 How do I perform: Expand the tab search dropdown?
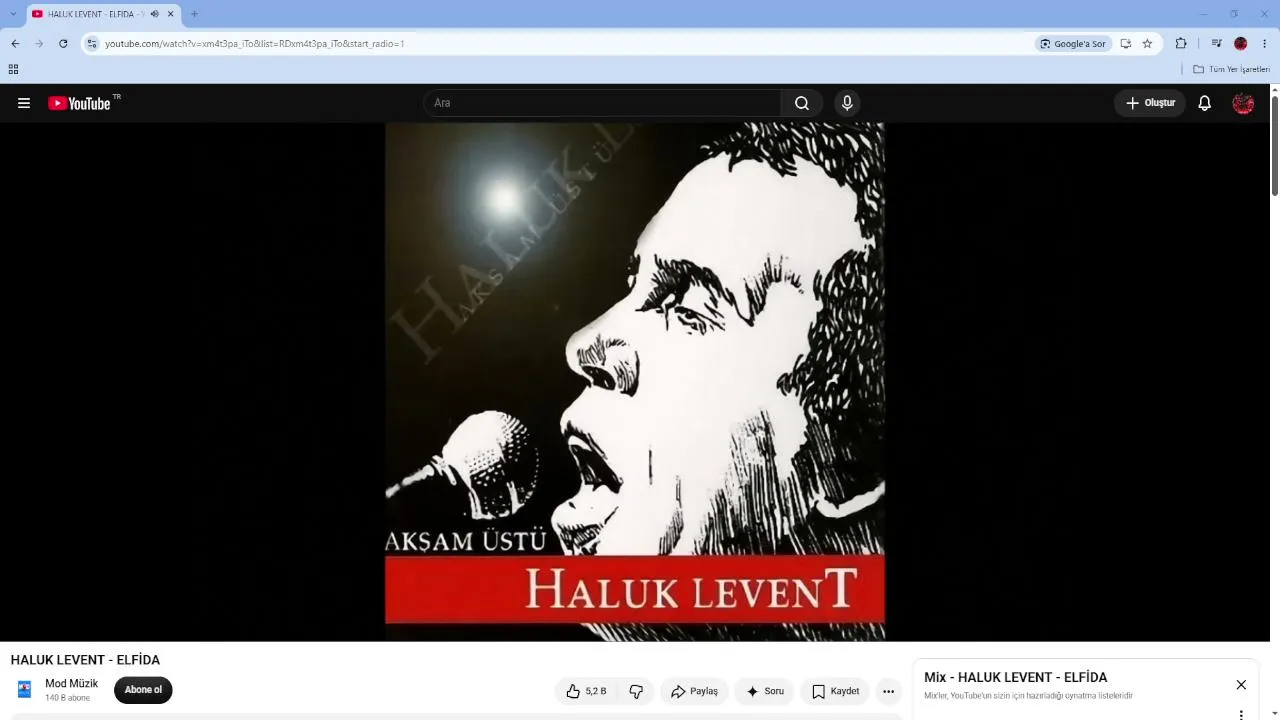click(13, 14)
